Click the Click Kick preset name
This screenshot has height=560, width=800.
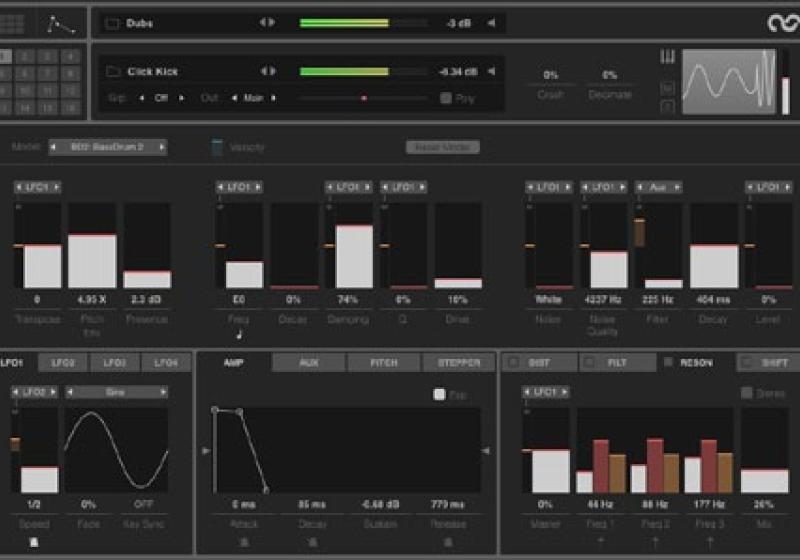point(153,71)
